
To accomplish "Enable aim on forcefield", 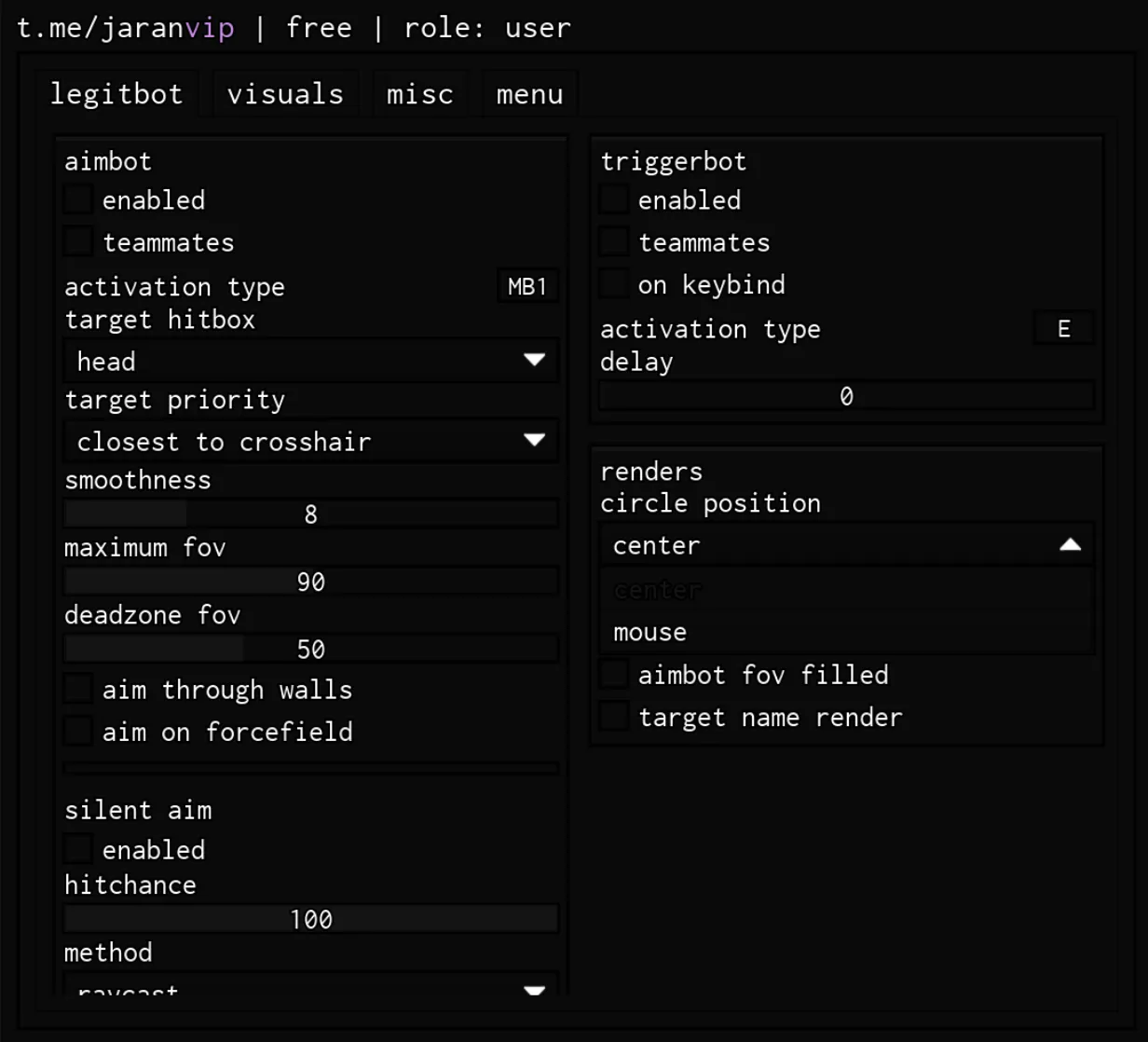I will [x=77, y=731].
